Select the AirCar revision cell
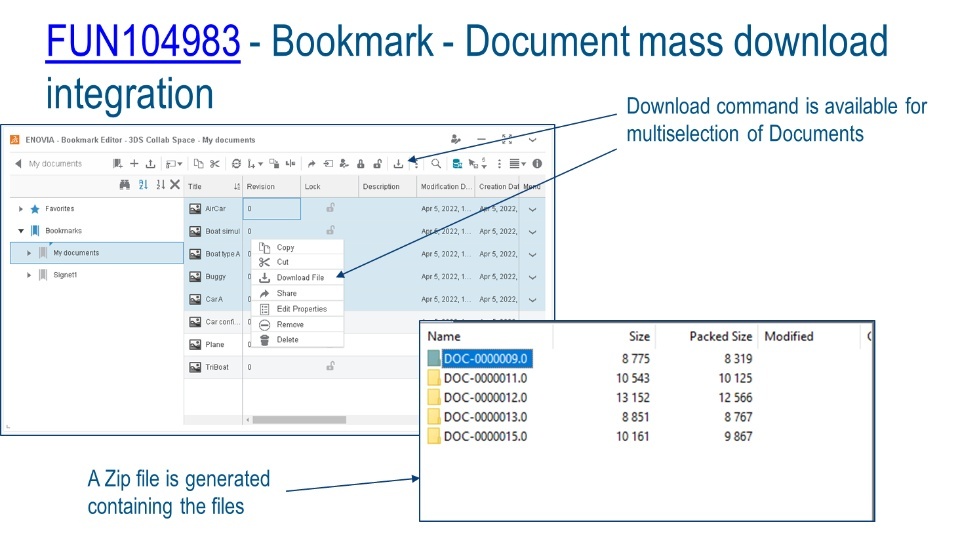This screenshot has width=960, height=533. coord(272,209)
